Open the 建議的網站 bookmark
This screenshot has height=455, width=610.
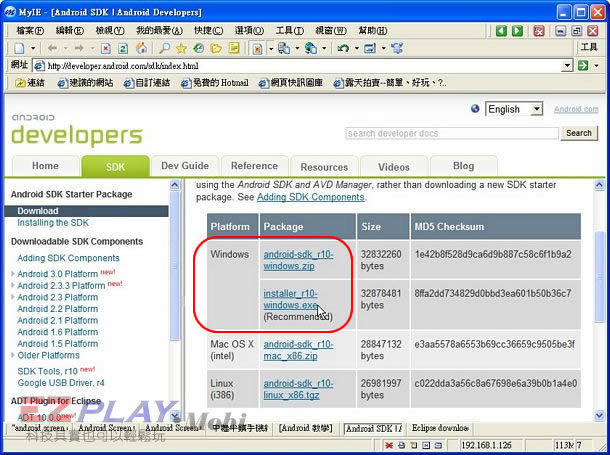[x=86, y=83]
